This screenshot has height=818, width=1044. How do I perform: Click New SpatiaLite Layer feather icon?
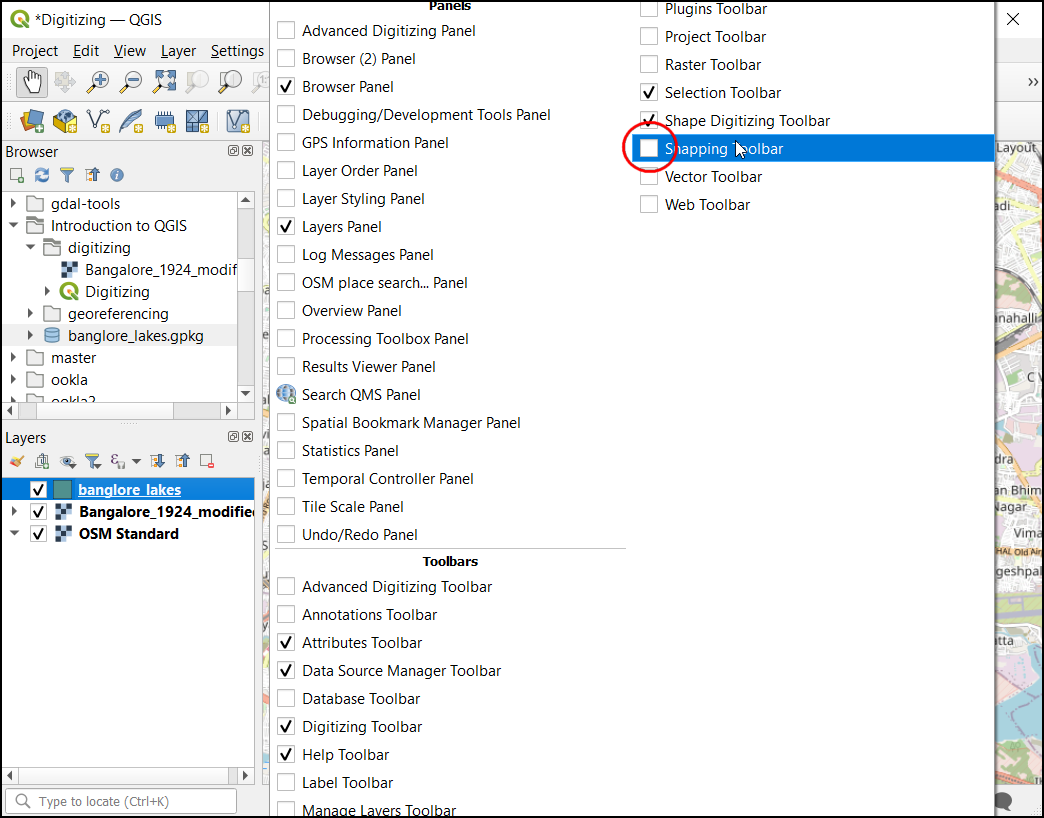131,121
